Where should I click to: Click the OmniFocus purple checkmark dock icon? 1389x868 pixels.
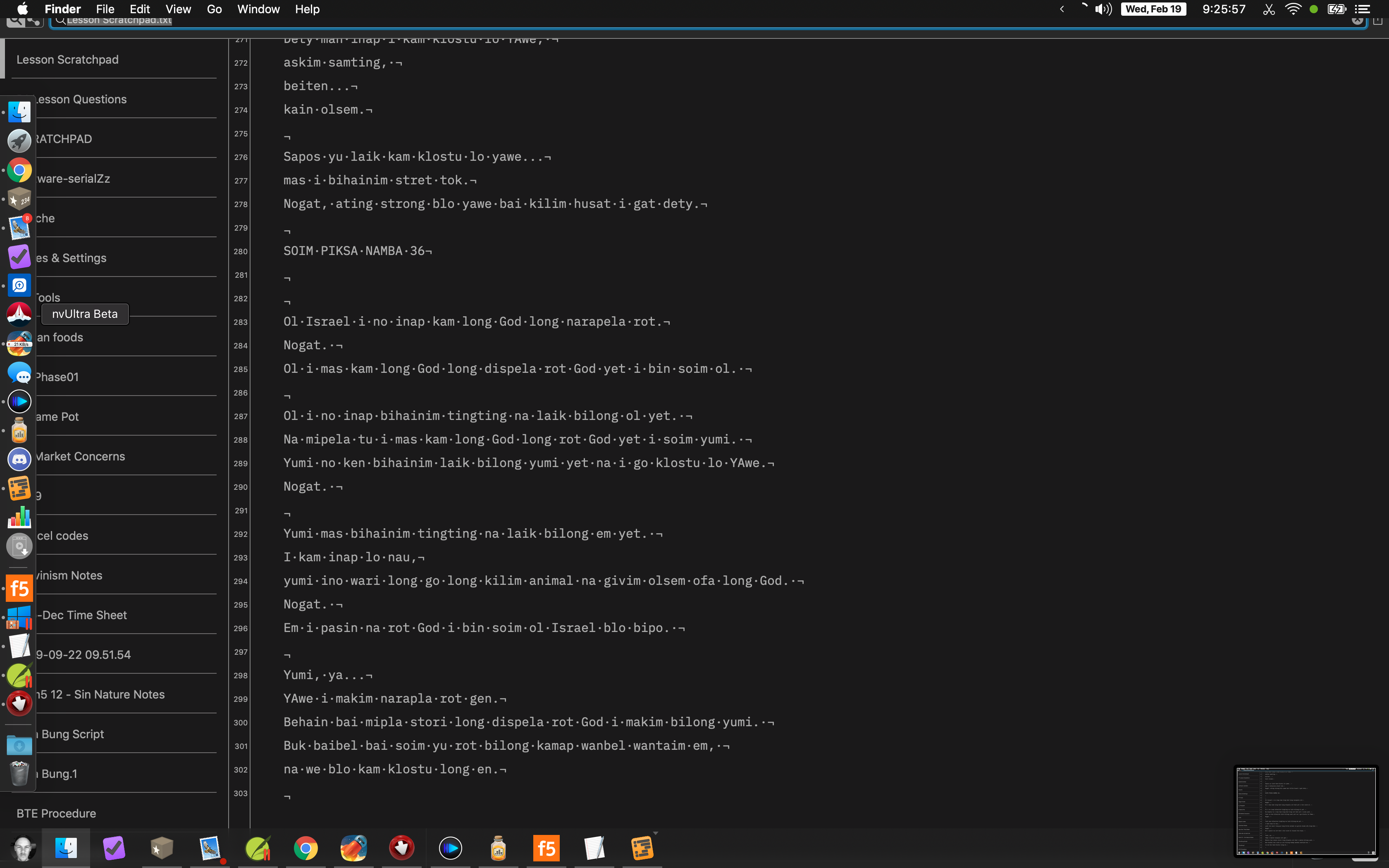[19, 257]
